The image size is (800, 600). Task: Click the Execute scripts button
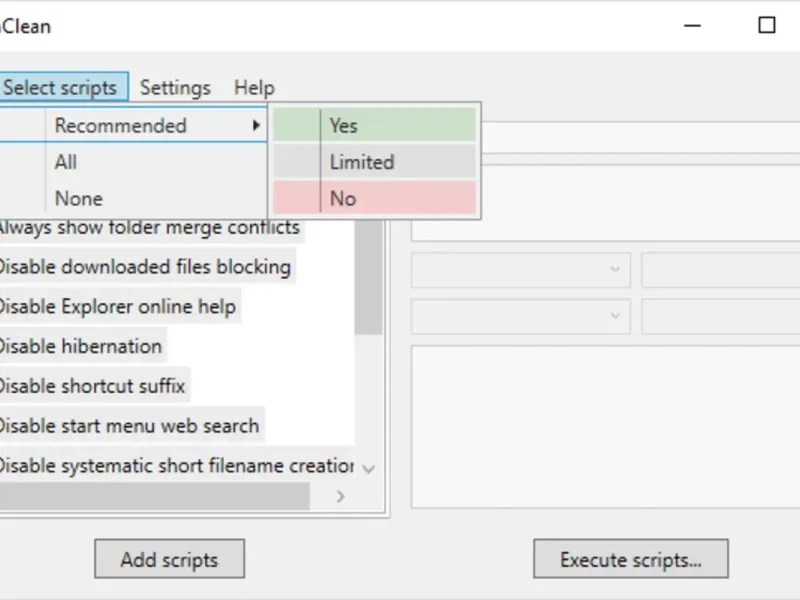point(630,559)
